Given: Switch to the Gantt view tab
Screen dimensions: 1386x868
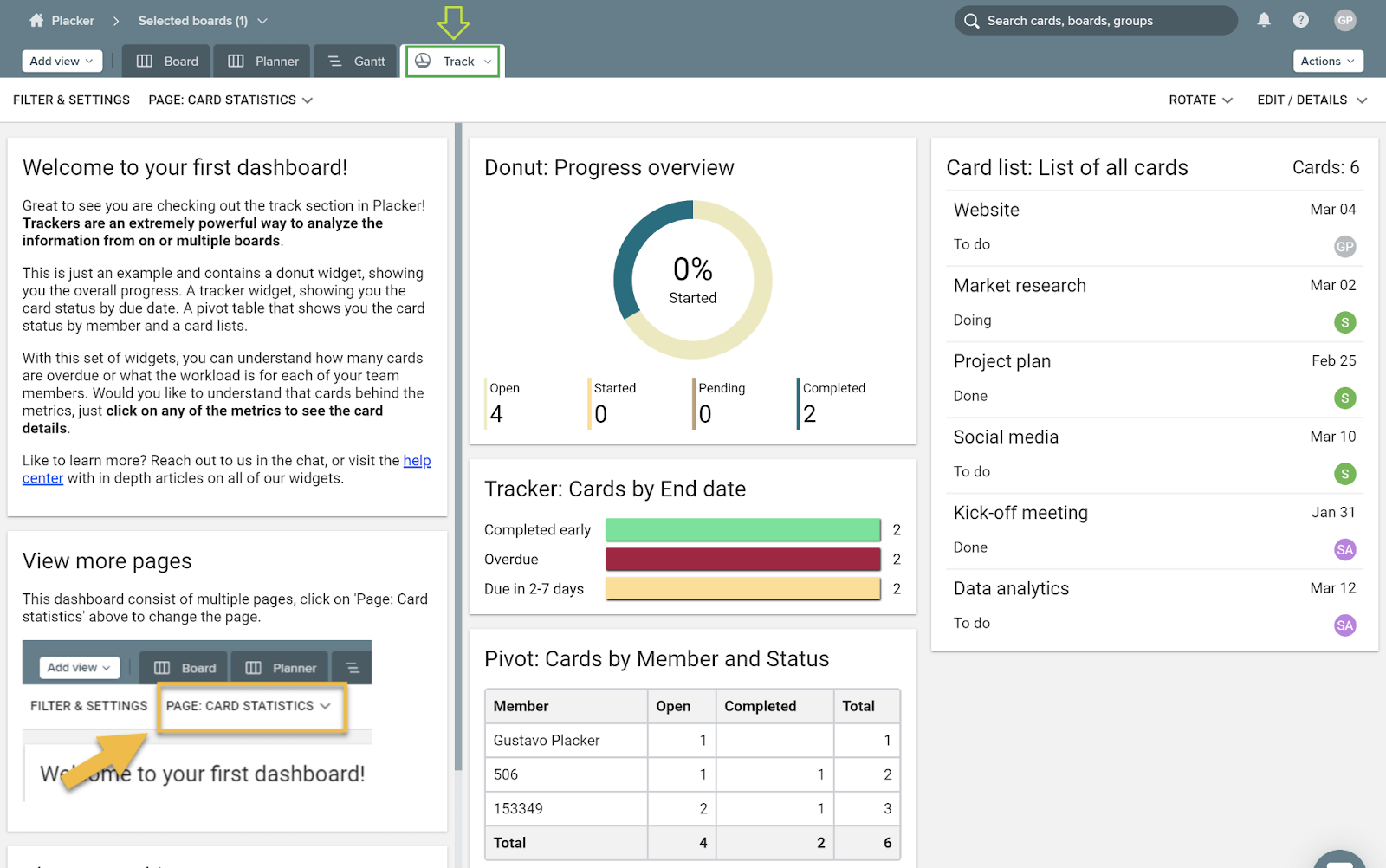Looking at the screenshot, I should (x=357, y=62).
